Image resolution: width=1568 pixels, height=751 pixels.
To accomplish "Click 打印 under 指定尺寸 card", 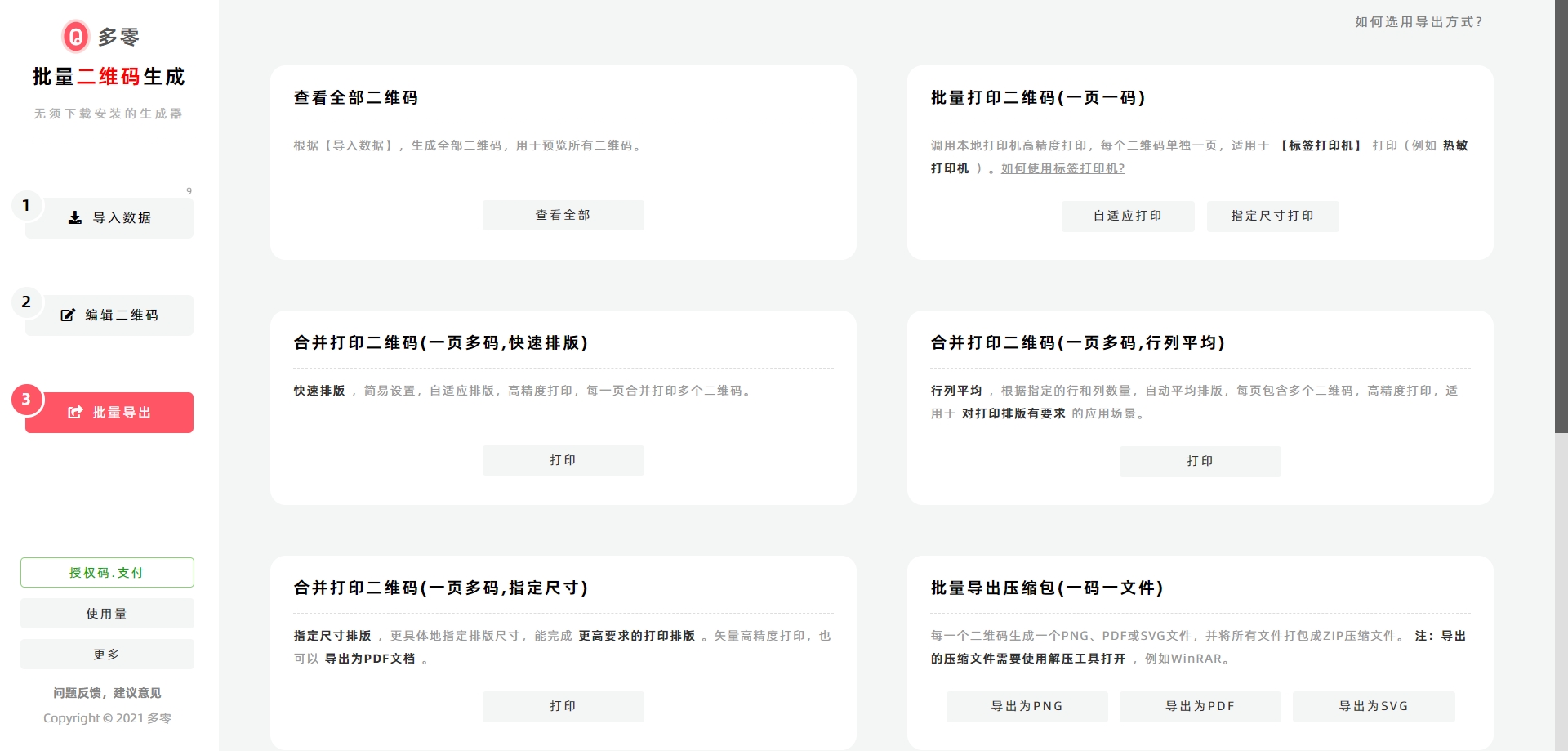I will point(563,706).
